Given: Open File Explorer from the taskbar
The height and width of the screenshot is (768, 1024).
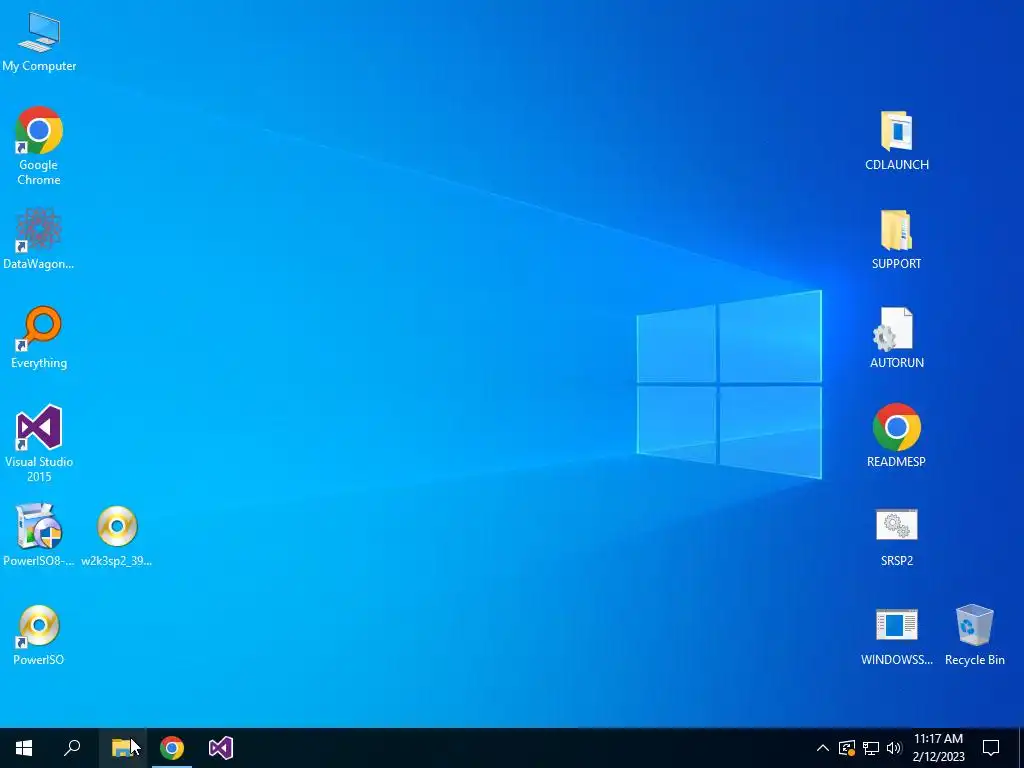Looking at the screenshot, I should (x=122, y=748).
